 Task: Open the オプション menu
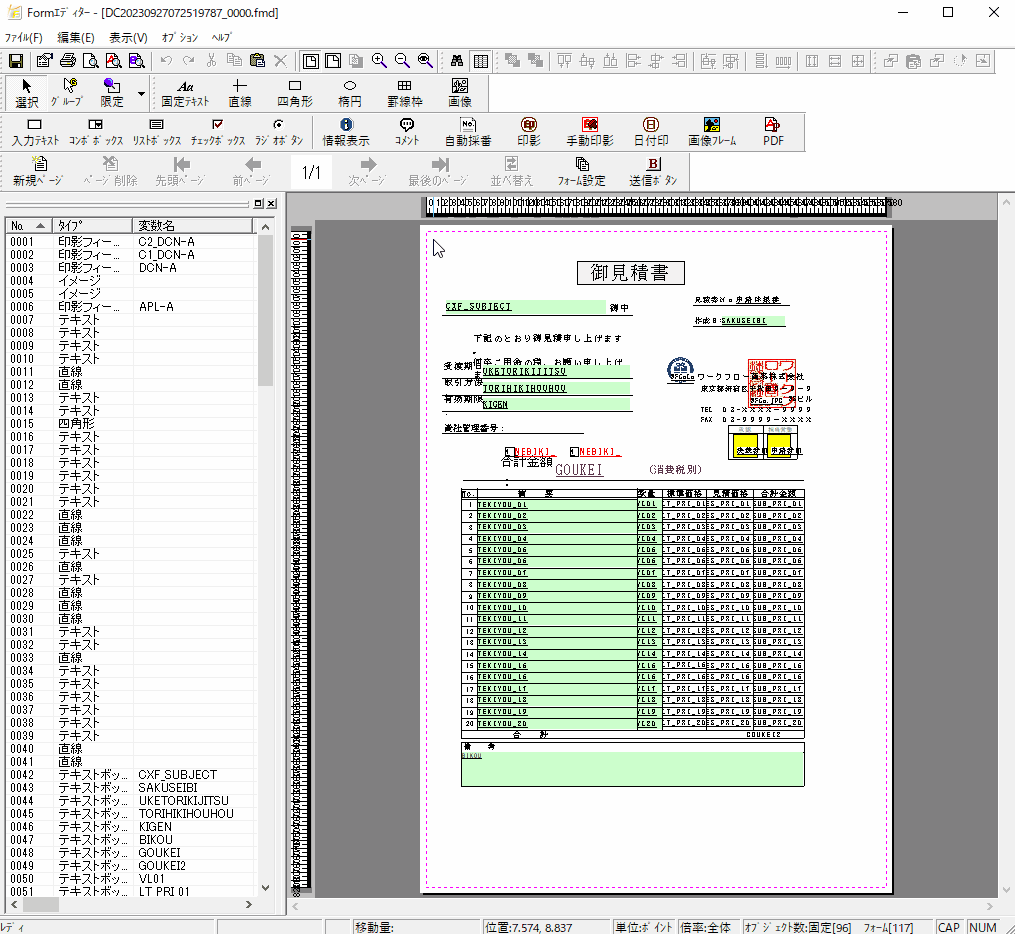(179, 38)
